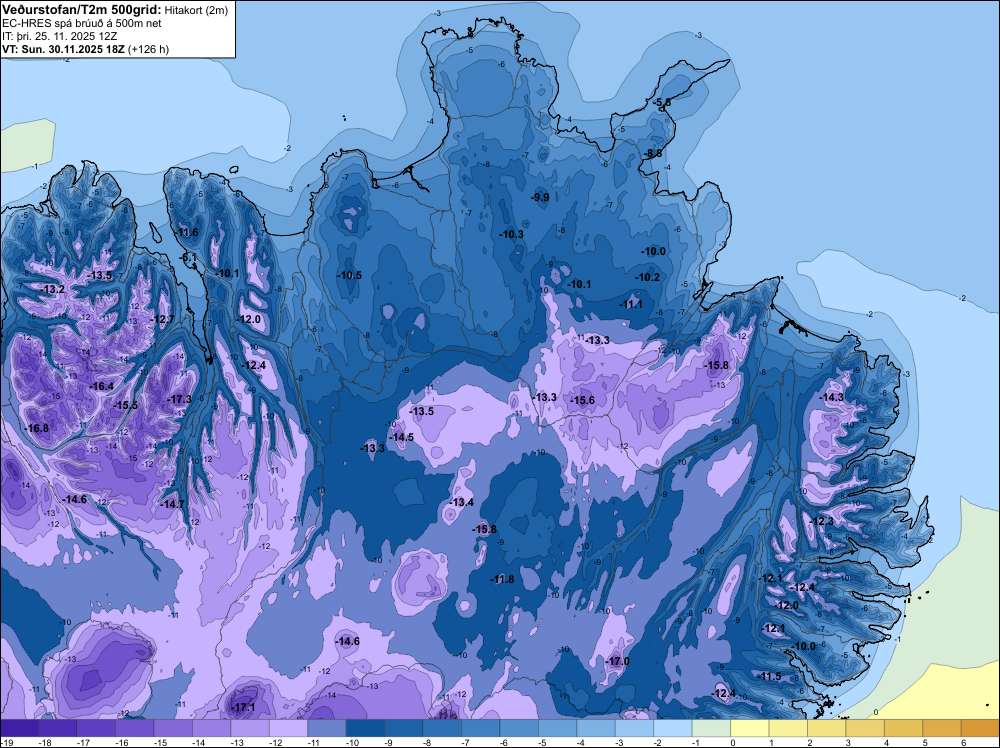Image resolution: width=1000 pixels, height=748 pixels.
Task: Click the temperature value '-17.3' on the map
Action: point(180,399)
